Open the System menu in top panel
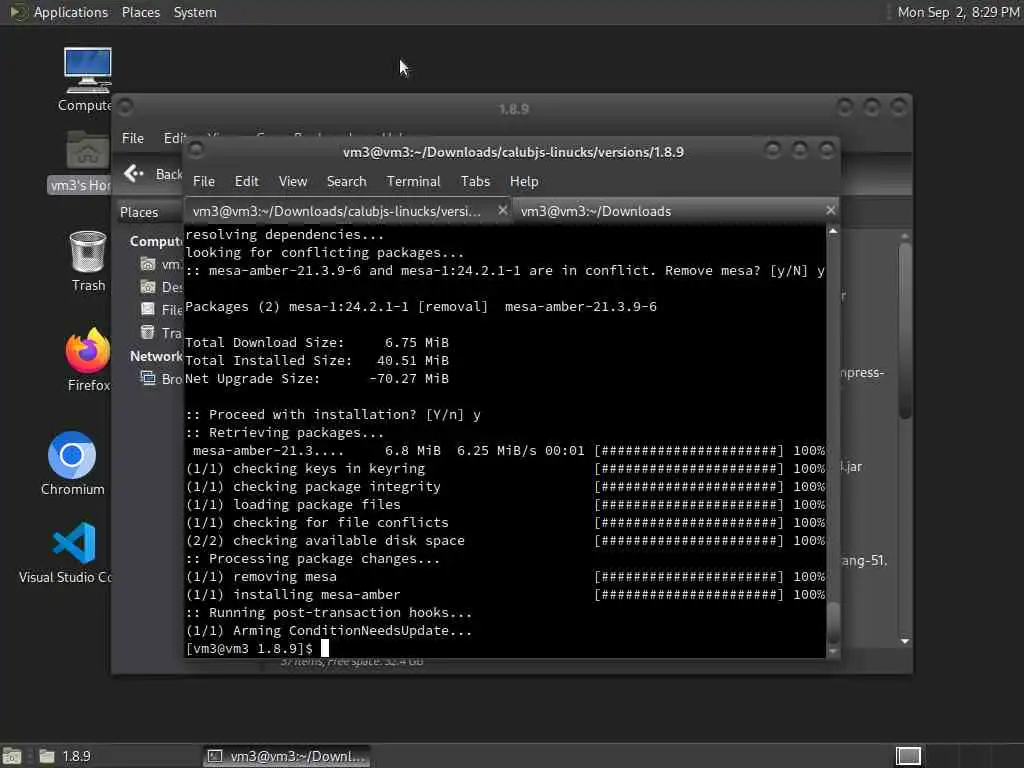1024x768 pixels. pos(195,12)
